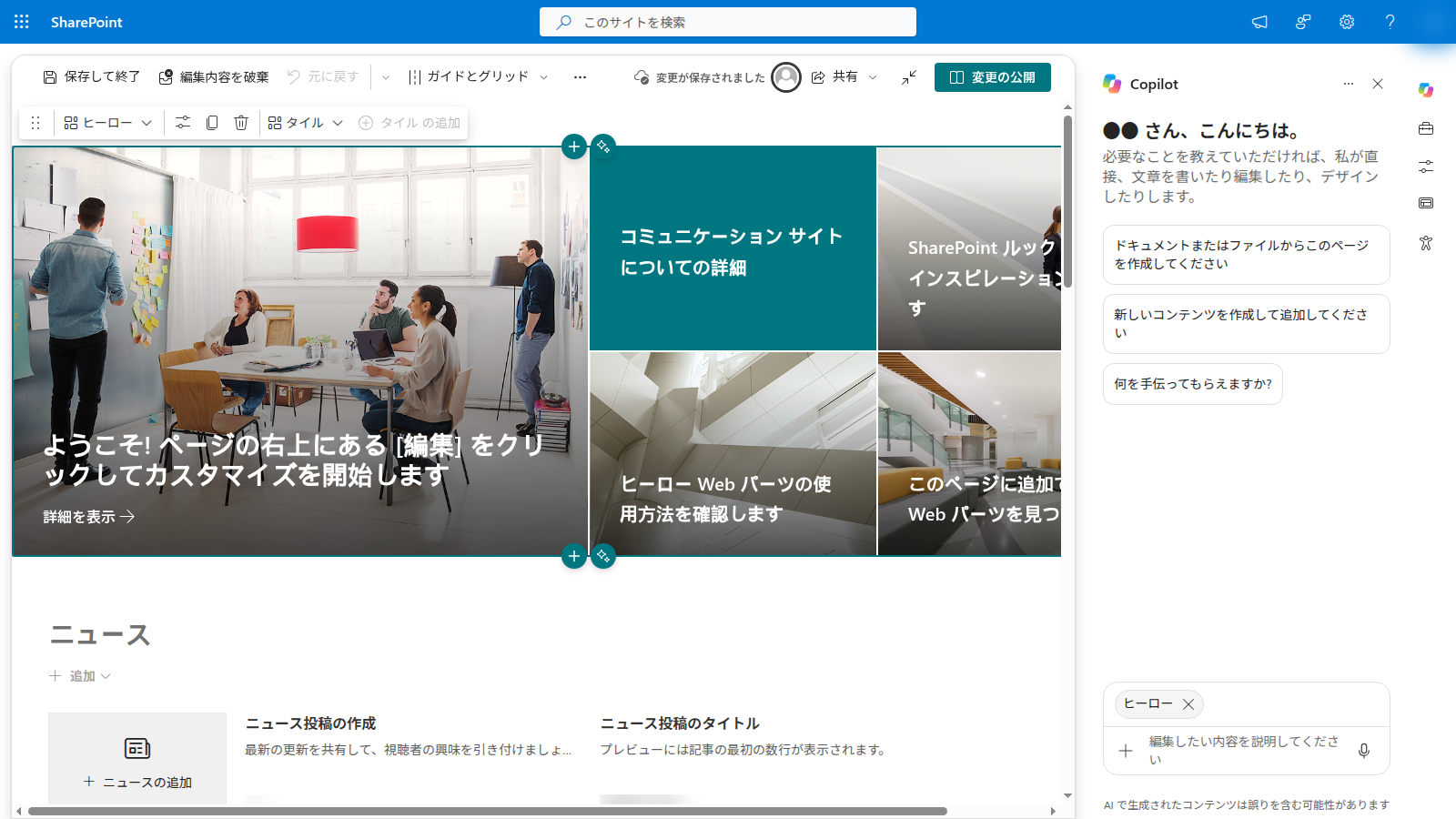Open the SharePoint settings gear

(x=1347, y=22)
